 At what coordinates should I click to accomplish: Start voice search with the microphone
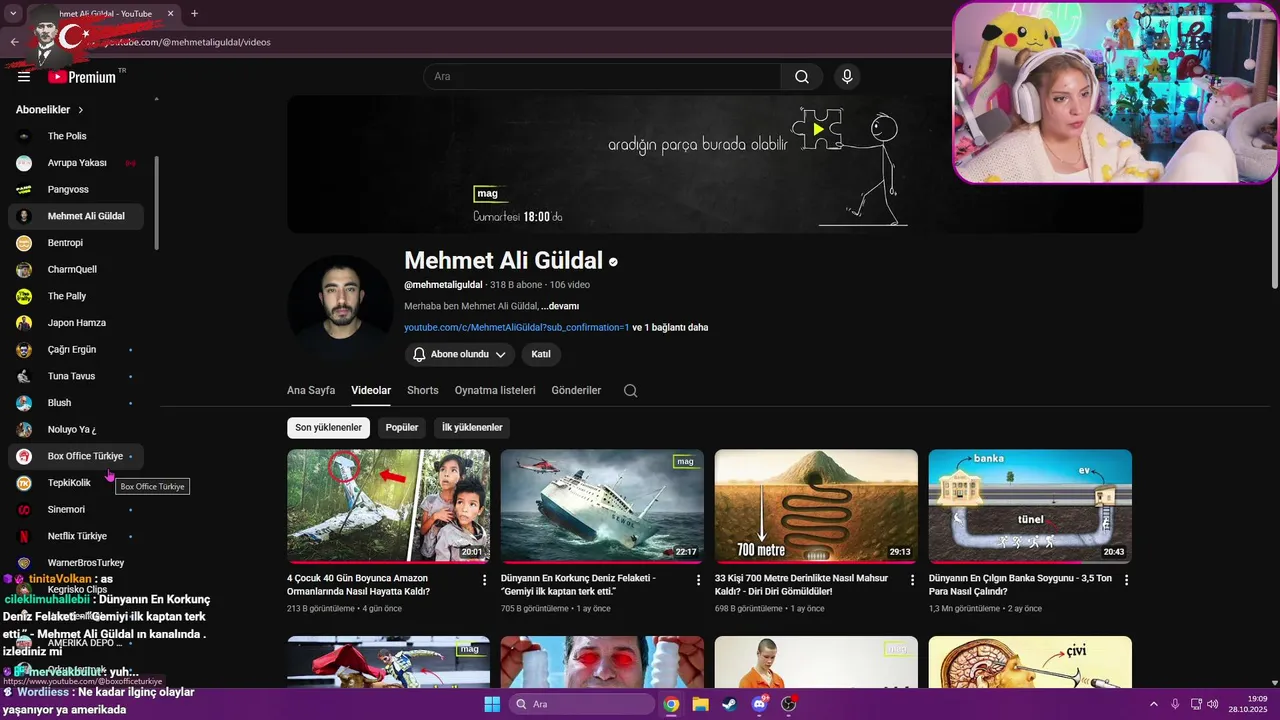(x=847, y=77)
